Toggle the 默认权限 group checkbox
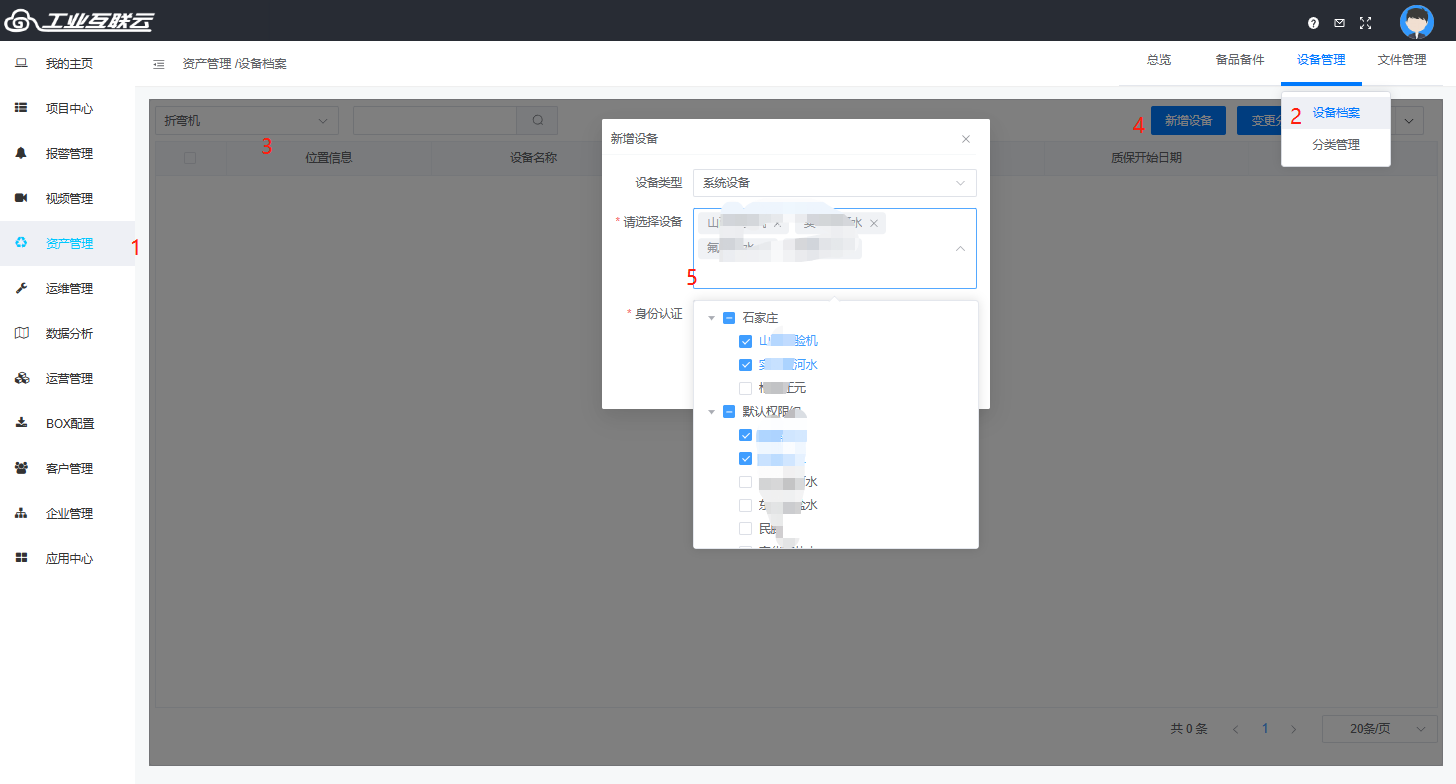The height and width of the screenshot is (784, 1456). tap(729, 412)
